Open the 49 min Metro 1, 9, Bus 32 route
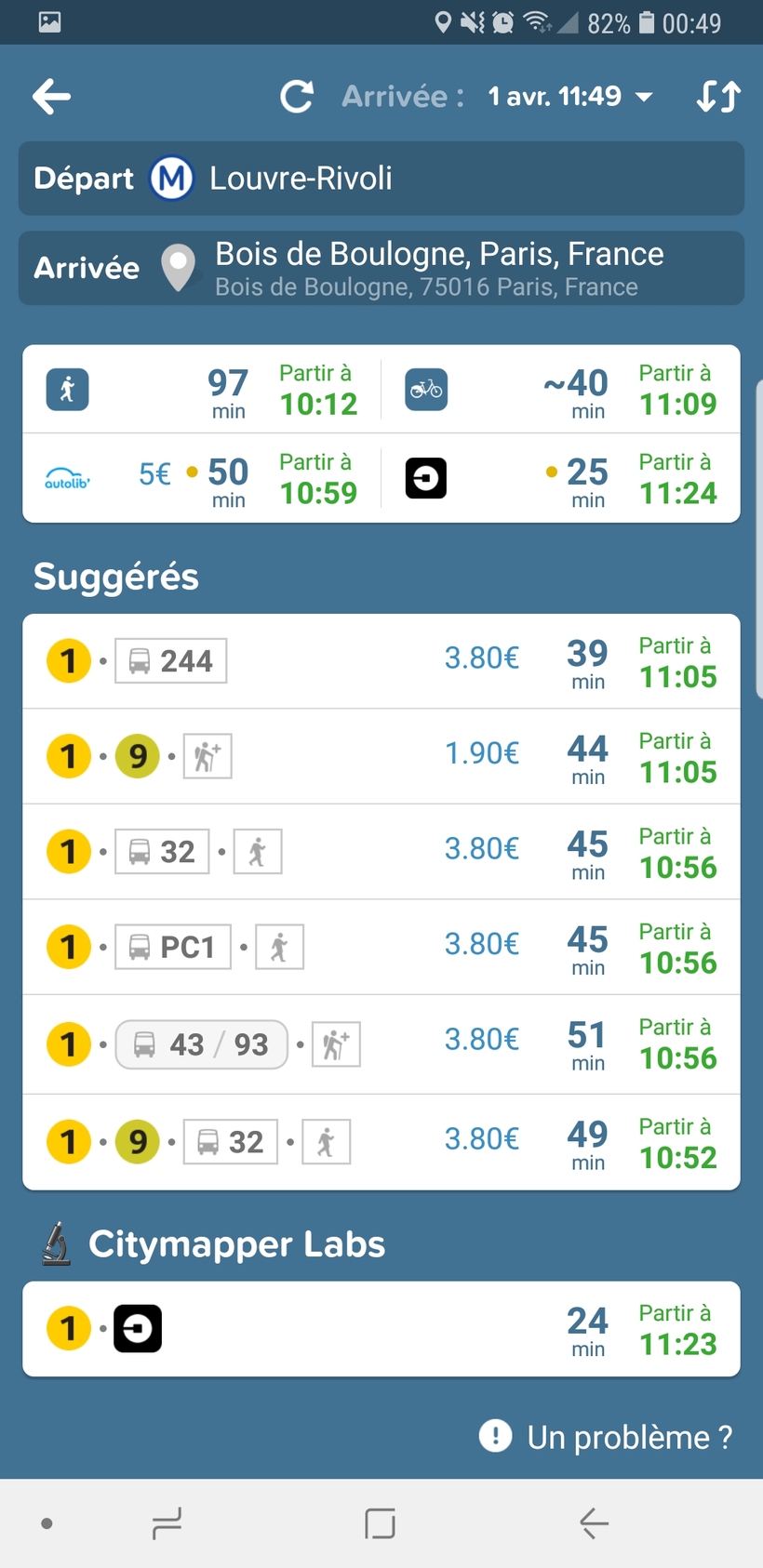763x1568 pixels. point(381,1142)
